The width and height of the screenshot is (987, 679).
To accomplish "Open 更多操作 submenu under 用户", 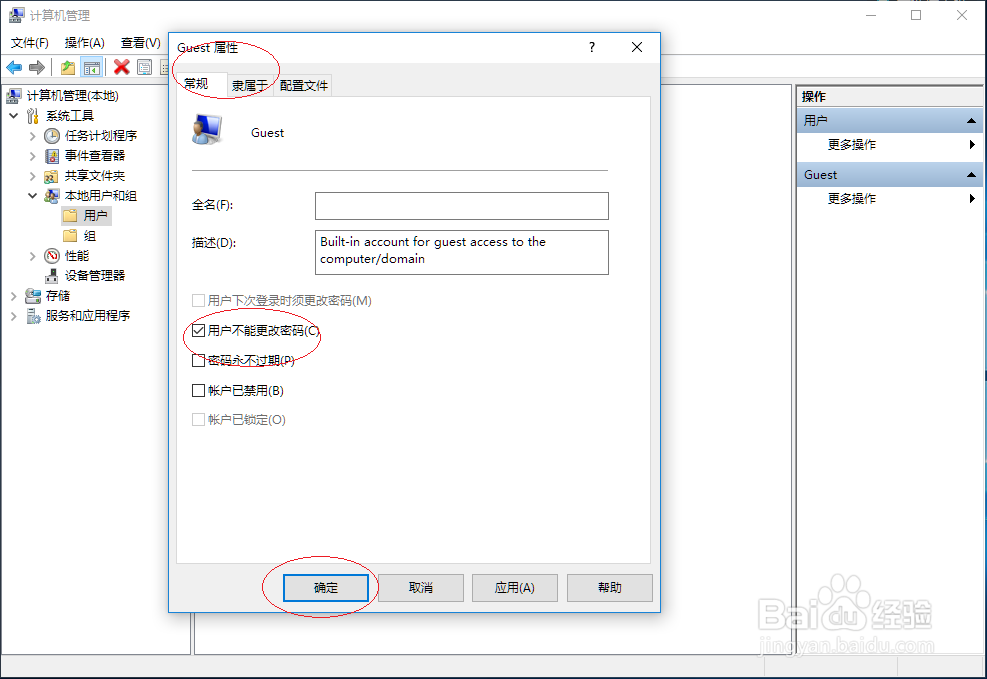I will click(889, 145).
